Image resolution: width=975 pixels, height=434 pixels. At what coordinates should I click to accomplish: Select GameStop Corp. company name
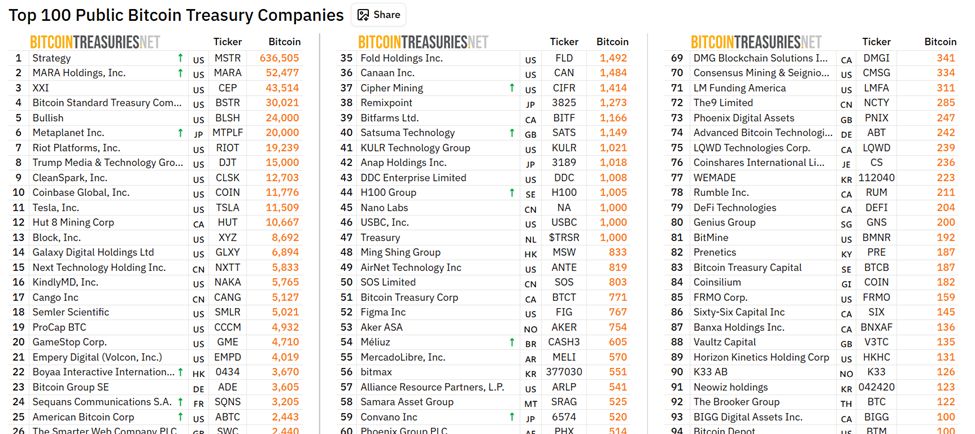click(70, 342)
